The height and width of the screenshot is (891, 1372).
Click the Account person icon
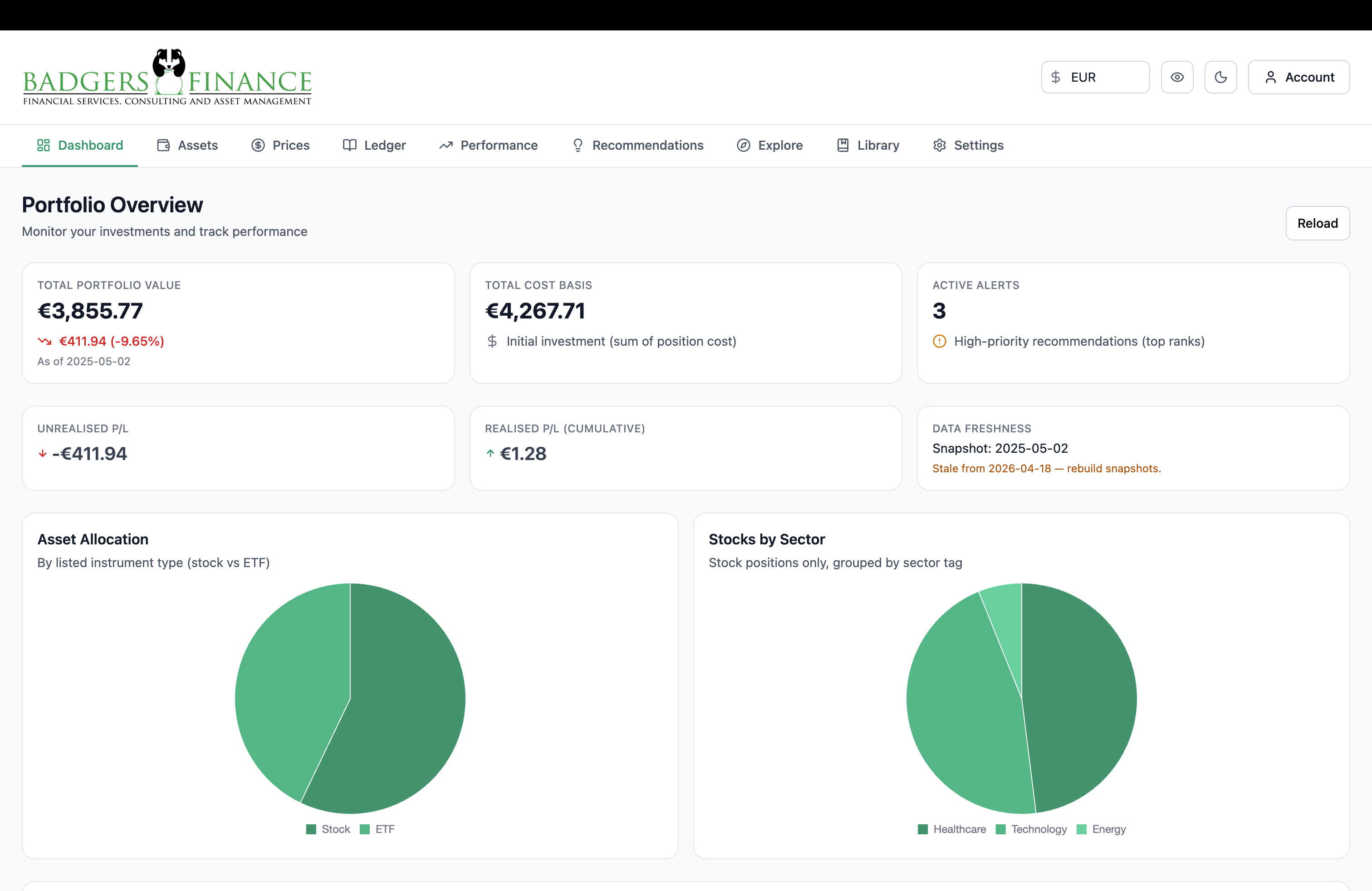[x=1270, y=77]
